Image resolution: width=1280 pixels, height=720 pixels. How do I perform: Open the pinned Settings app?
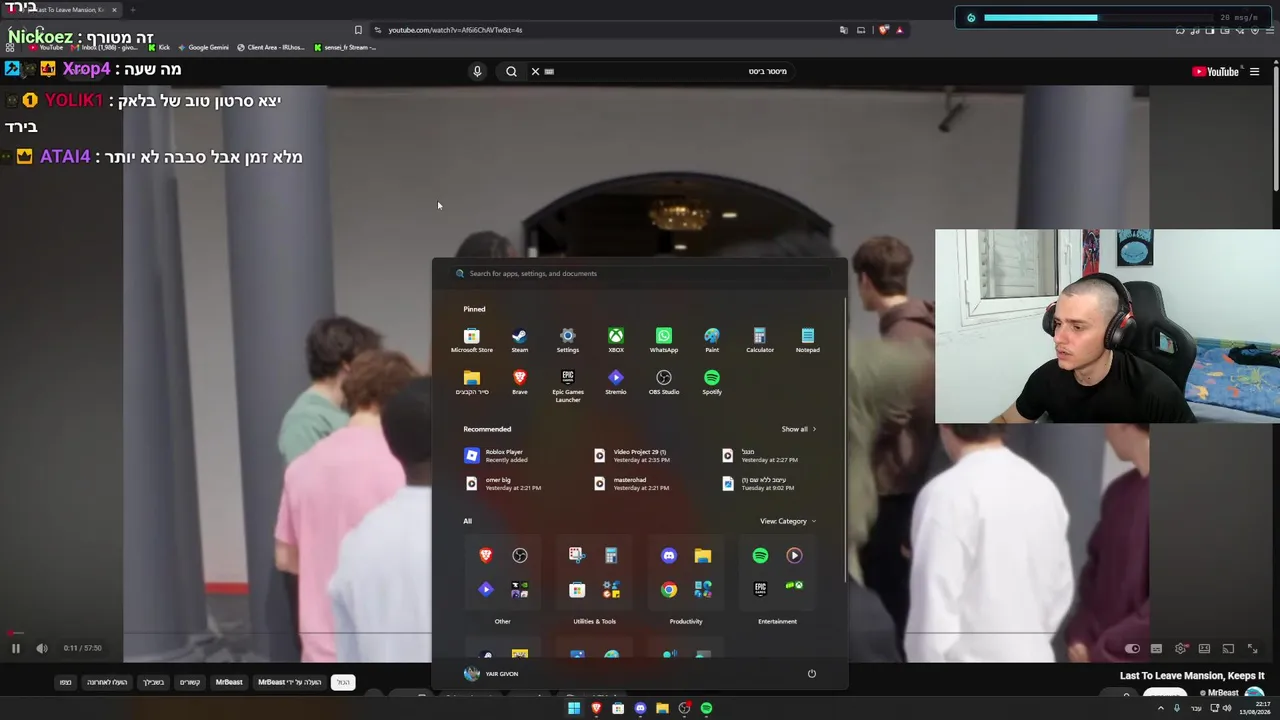(x=568, y=340)
